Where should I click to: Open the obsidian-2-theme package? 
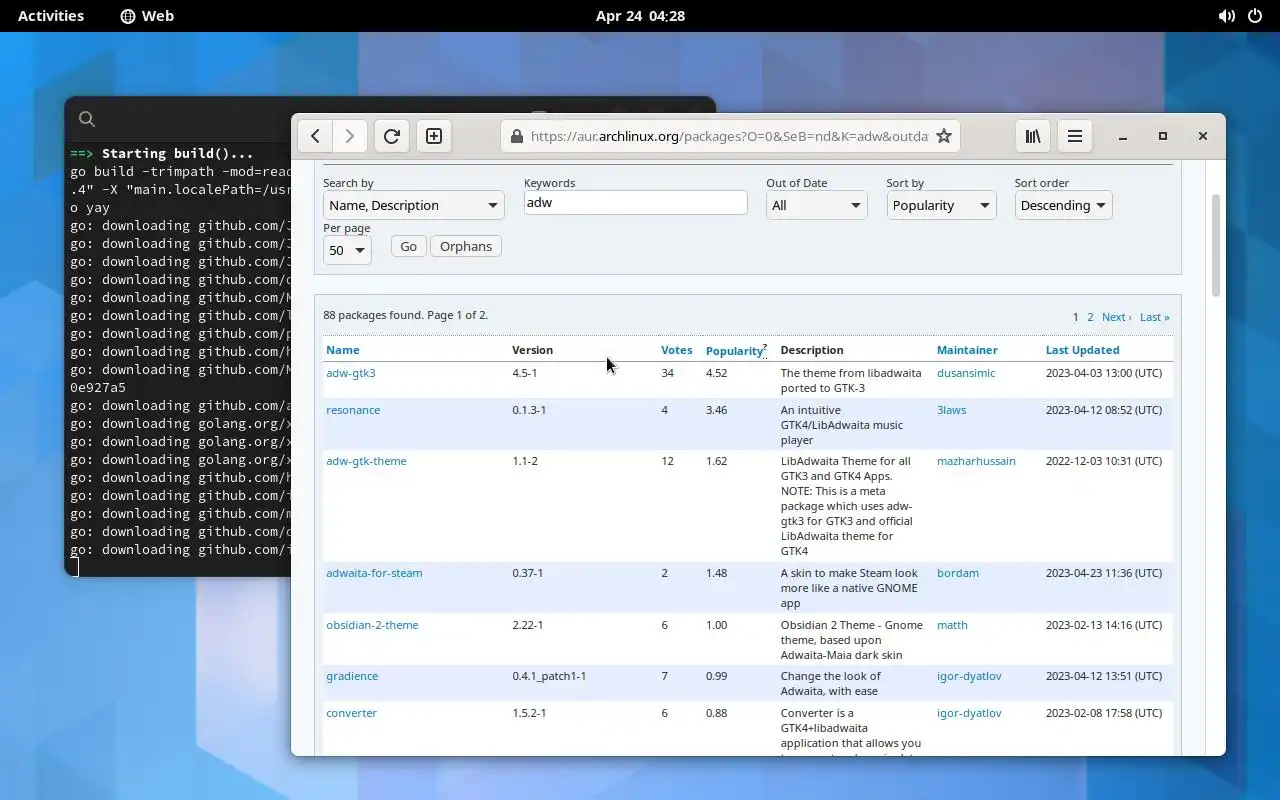pyautogui.click(x=372, y=625)
